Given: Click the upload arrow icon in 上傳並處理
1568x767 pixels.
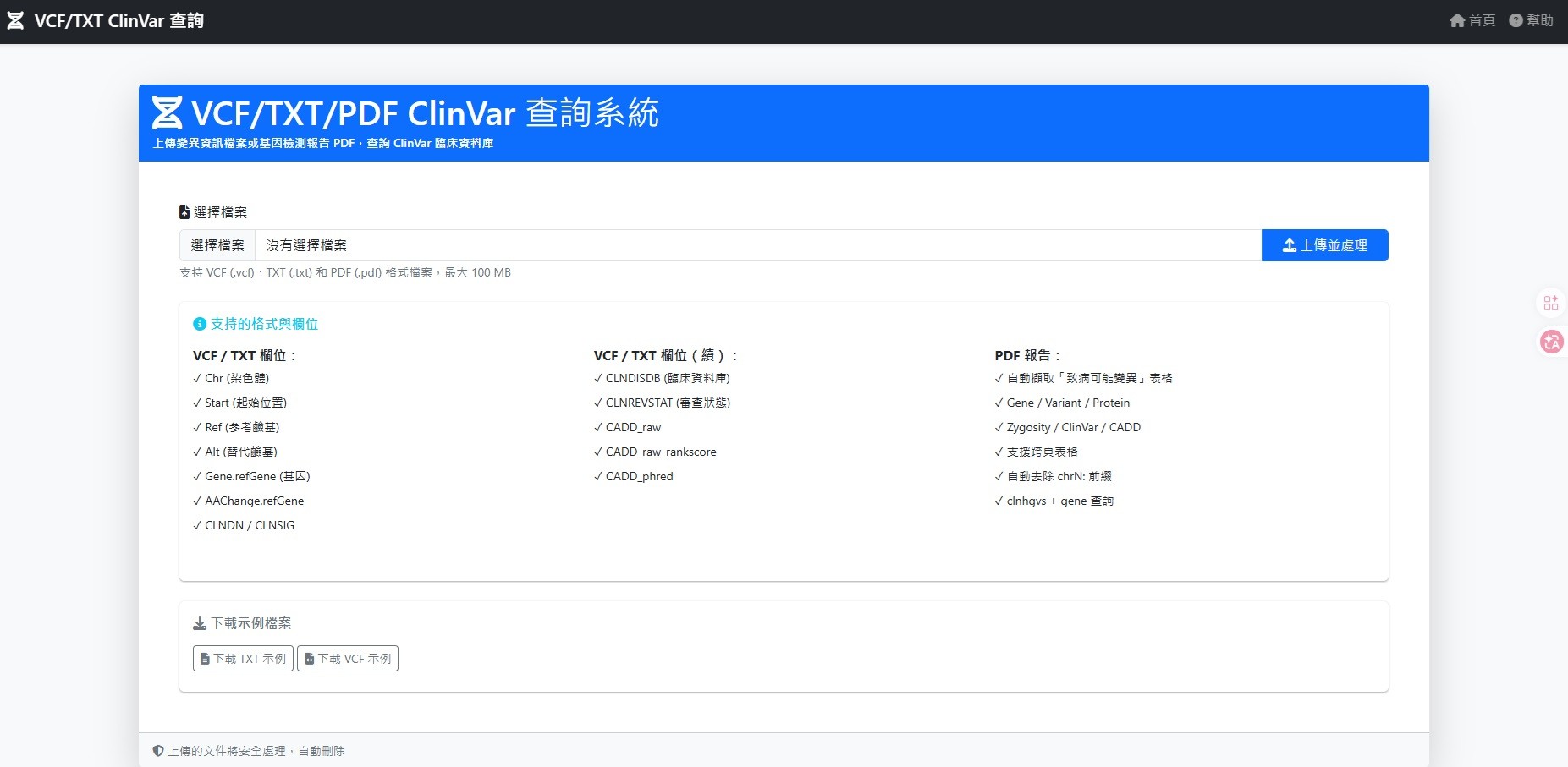Looking at the screenshot, I should (x=1290, y=245).
